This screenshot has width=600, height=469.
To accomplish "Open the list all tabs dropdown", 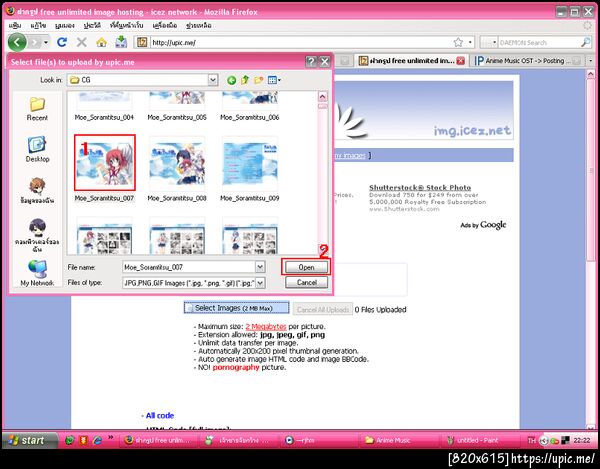I will (x=590, y=61).
